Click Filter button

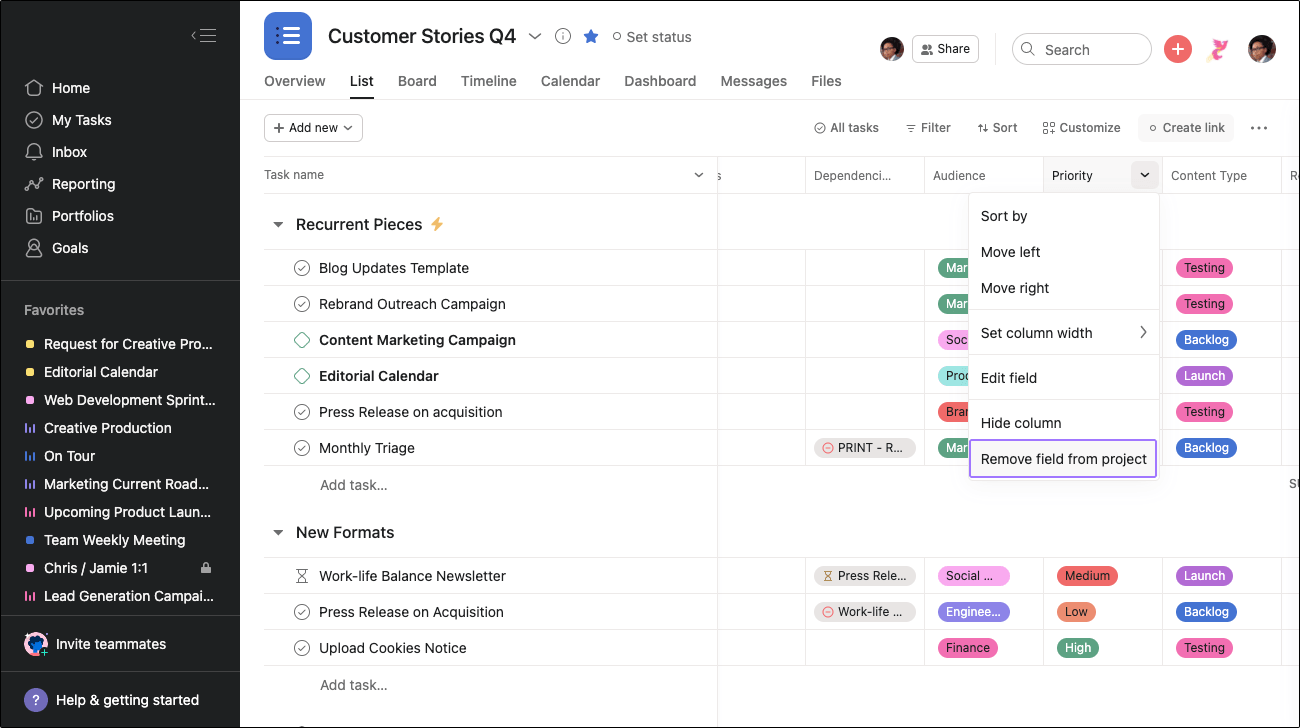coord(928,128)
